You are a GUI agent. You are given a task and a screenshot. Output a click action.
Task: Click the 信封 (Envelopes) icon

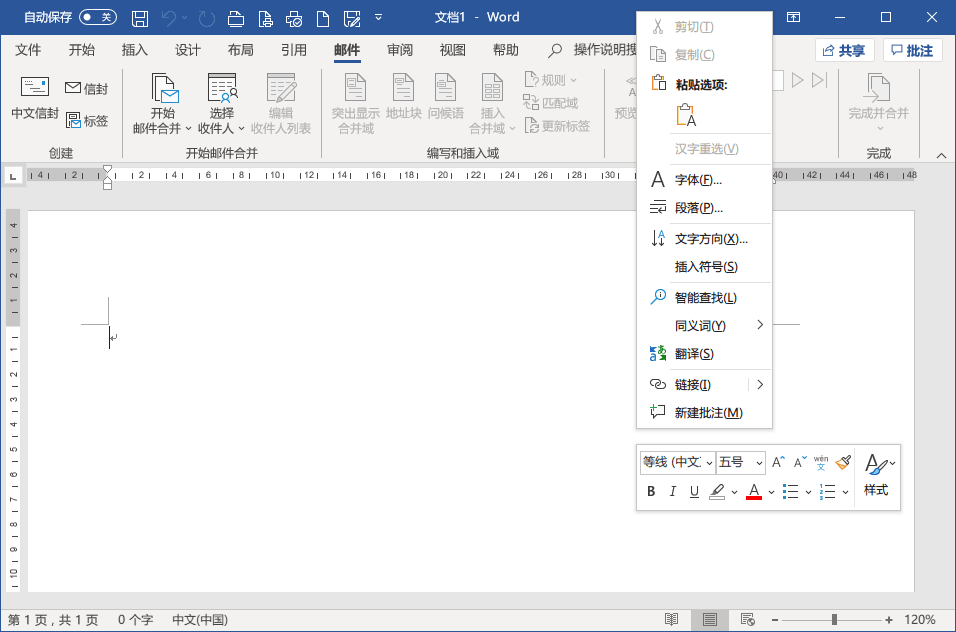click(86, 88)
